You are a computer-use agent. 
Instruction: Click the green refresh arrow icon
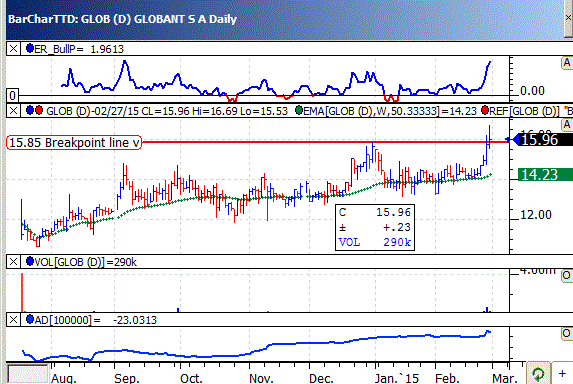pos(538,374)
